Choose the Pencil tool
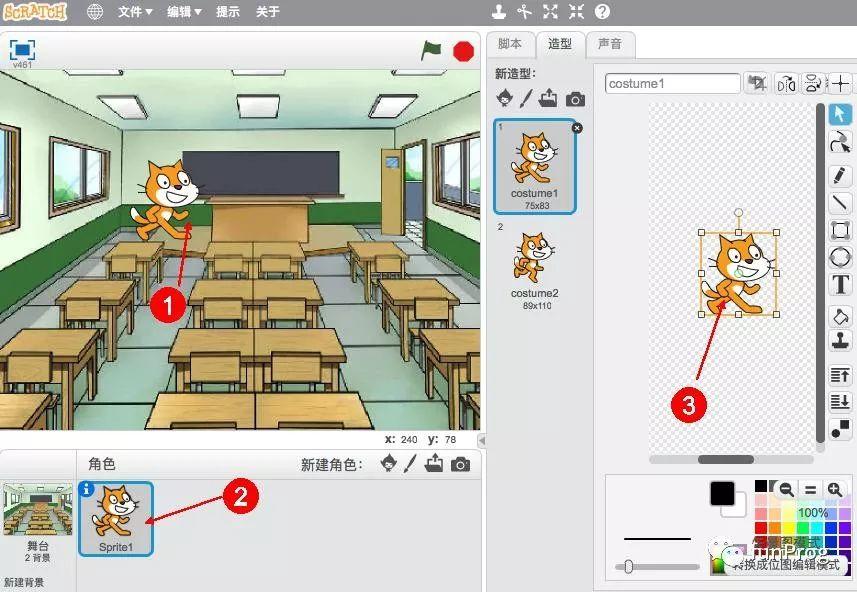 [840, 175]
